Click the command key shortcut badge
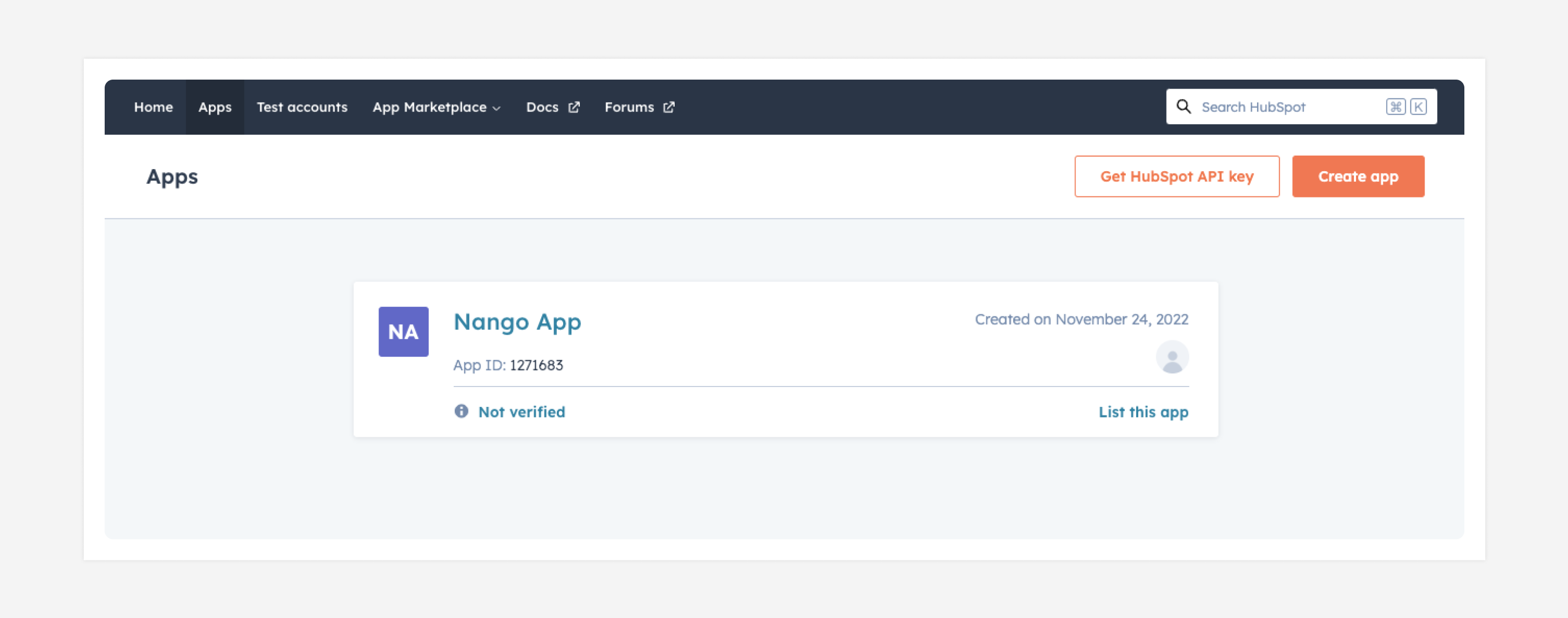1568x618 pixels. coord(1395,106)
